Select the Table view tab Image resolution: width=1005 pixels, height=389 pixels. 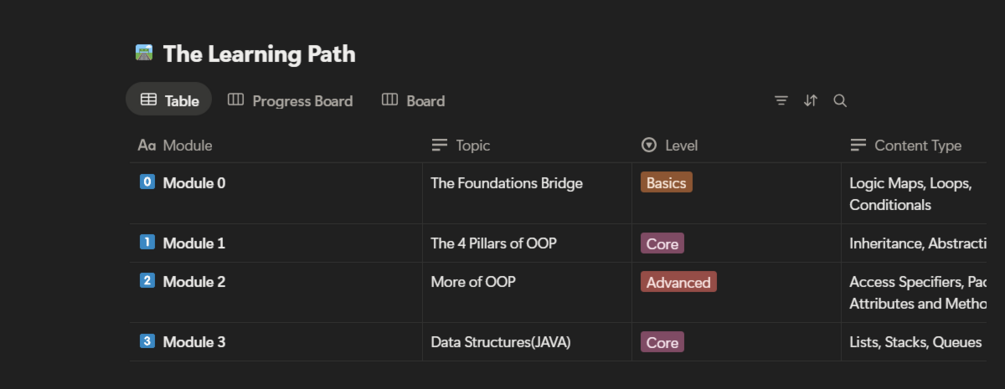(169, 99)
